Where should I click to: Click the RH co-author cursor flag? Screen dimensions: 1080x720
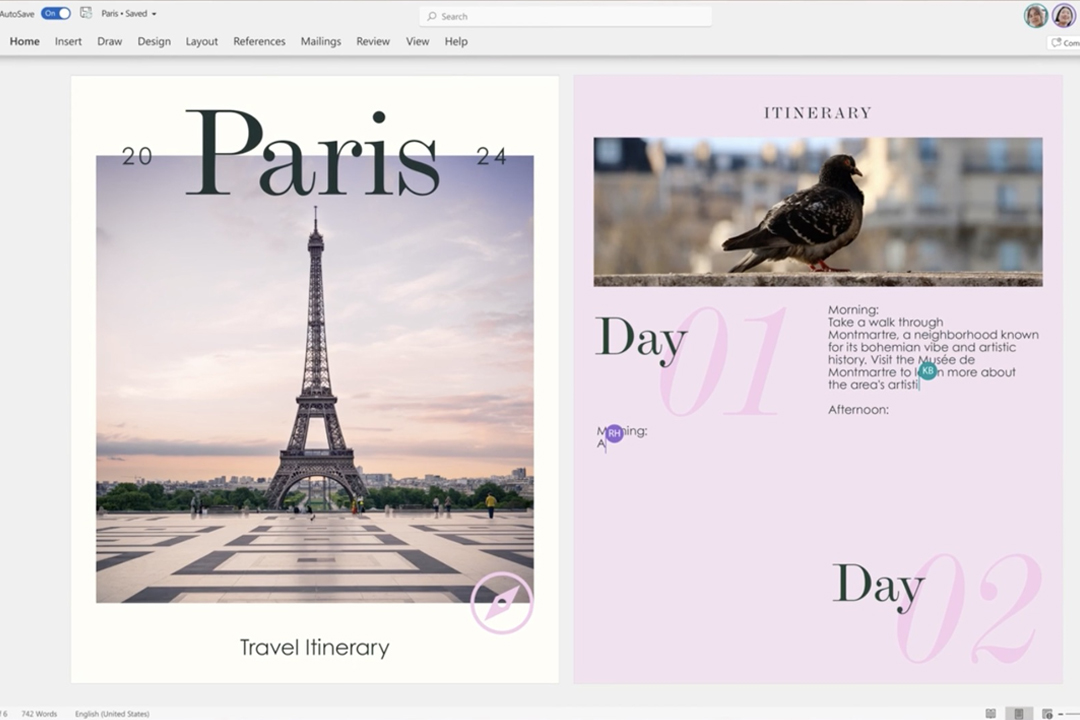[614, 433]
